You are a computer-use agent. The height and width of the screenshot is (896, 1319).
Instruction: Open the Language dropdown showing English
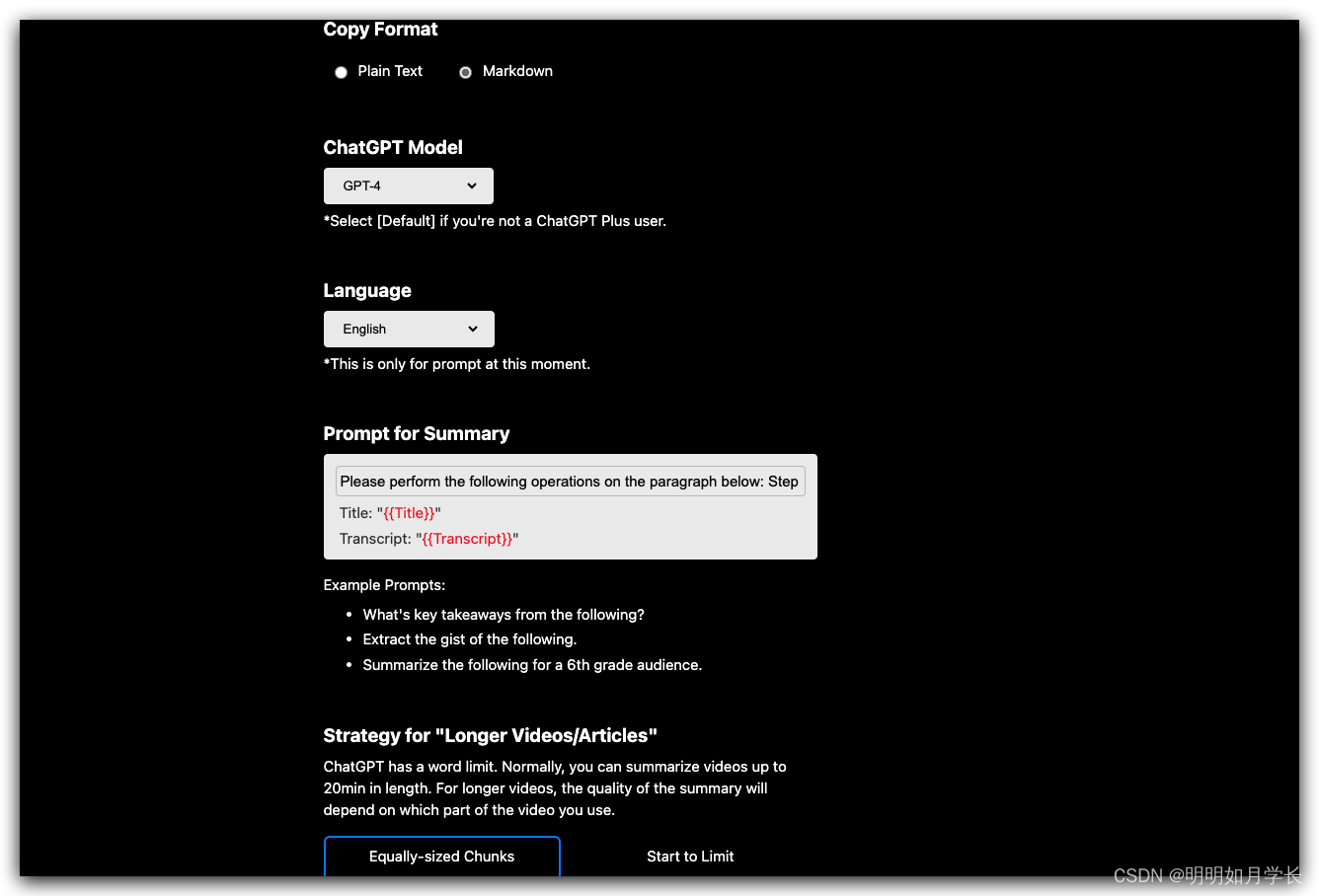click(x=409, y=329)
